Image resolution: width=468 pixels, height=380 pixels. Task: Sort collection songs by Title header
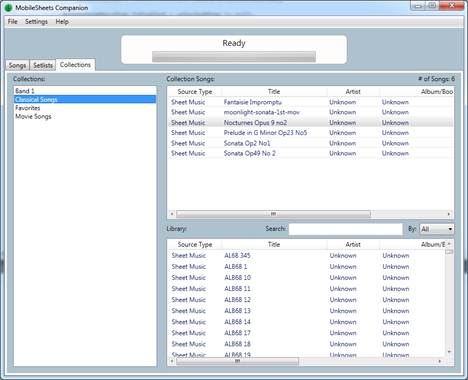pyautogui.click(x=274, y=91)
